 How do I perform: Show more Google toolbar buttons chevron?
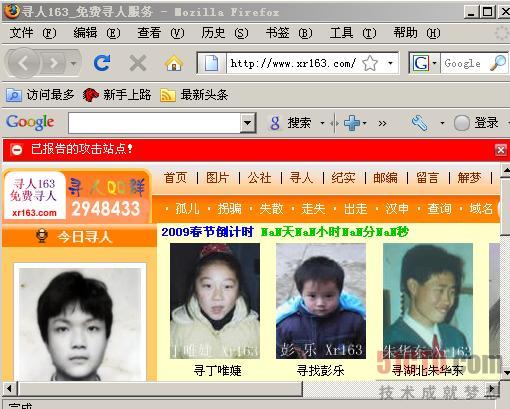tap(382, 124)
